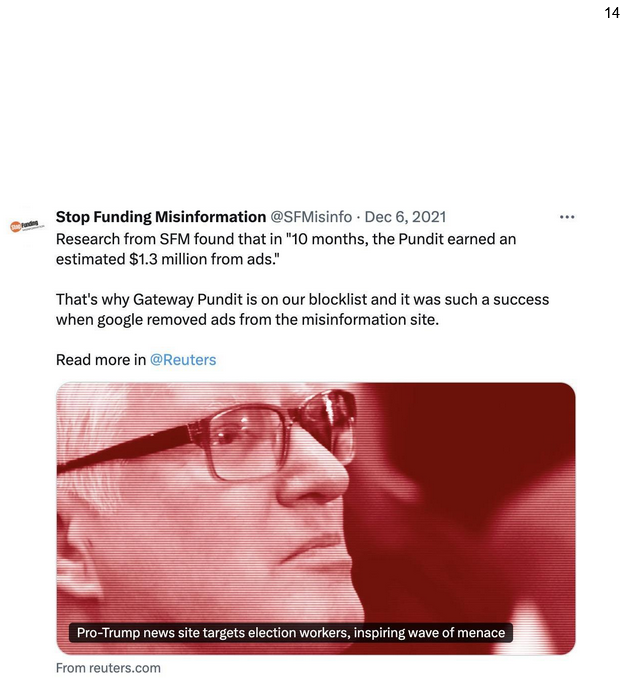The image size is (635, 685).
Task: Click the eyeglasses lens in the card photo
Action: click(247, 441)
